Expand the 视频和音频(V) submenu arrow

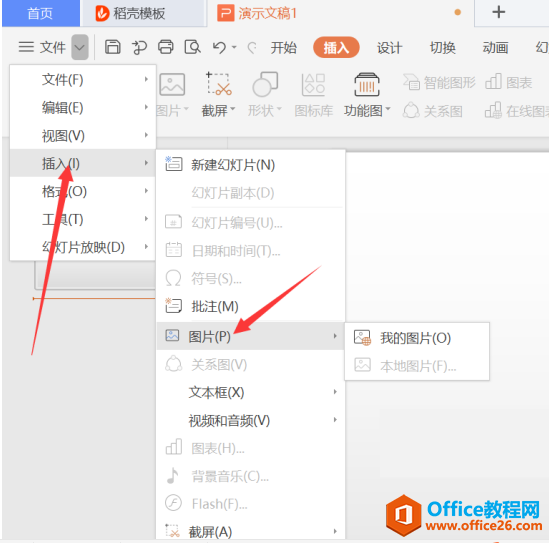(335, 420)
